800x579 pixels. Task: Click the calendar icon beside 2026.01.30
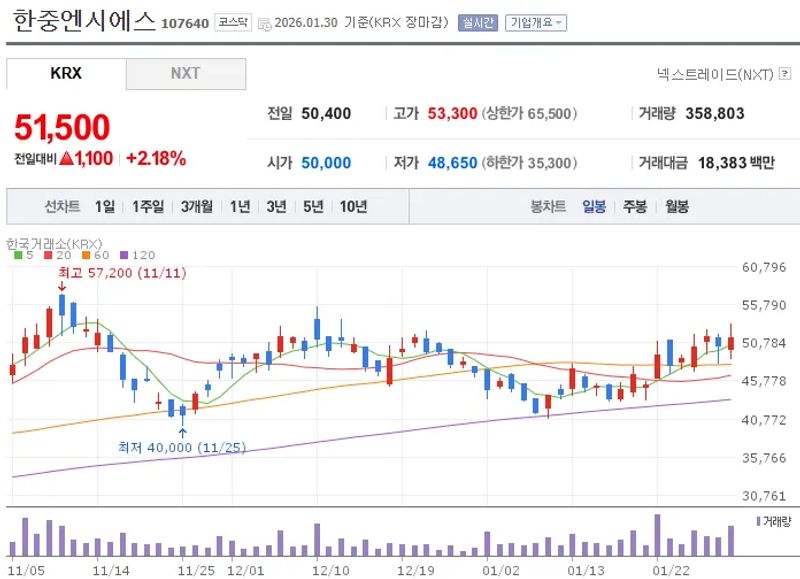click(x=265, y=24)
